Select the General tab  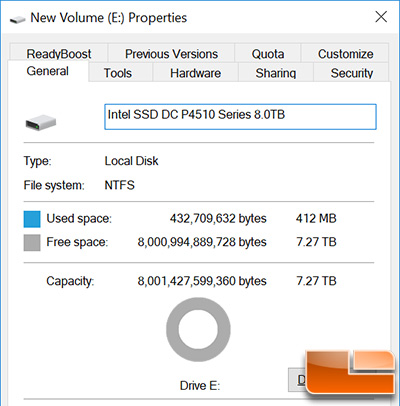[x=48, y=71]
